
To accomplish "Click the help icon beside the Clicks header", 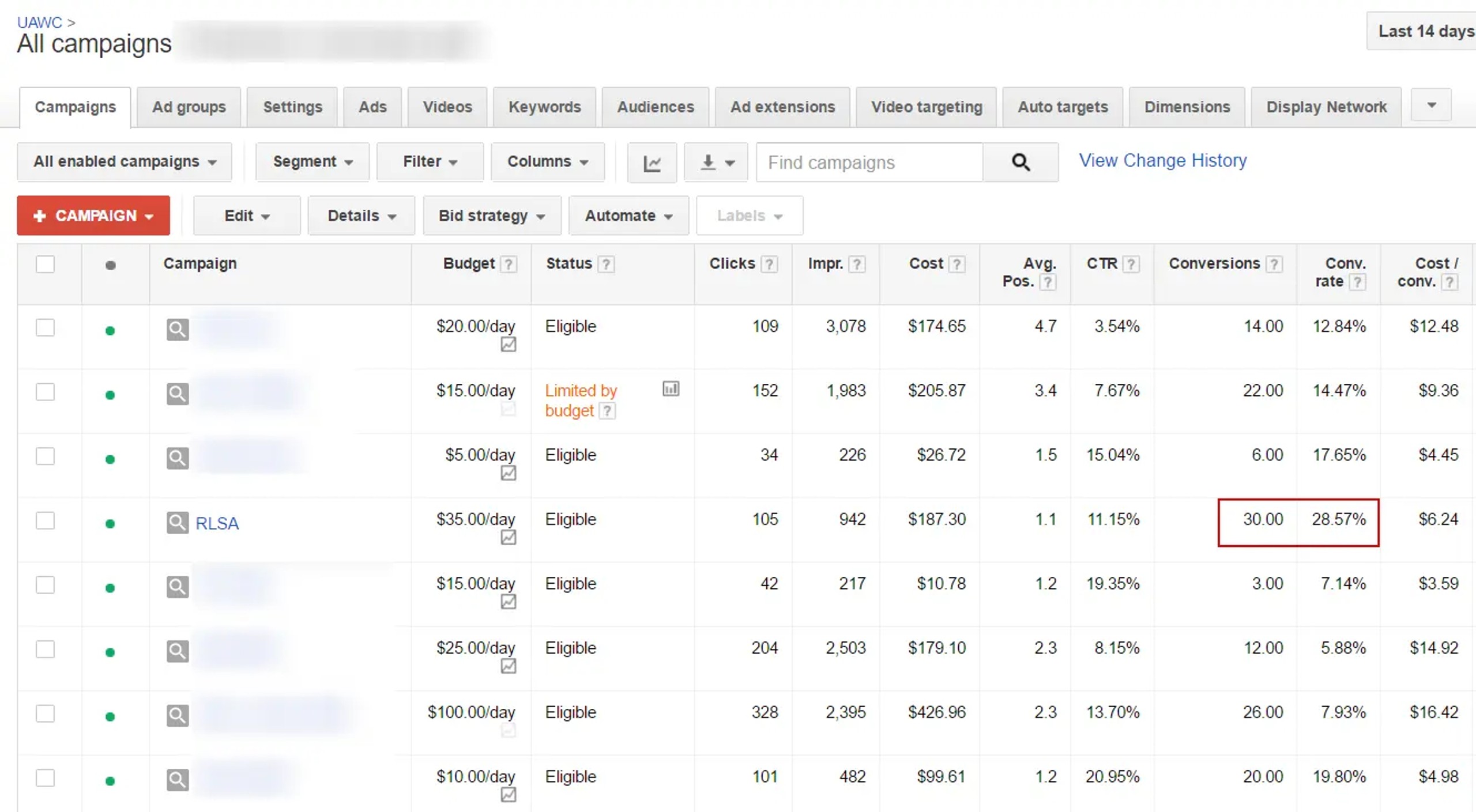I will point(769,265).
